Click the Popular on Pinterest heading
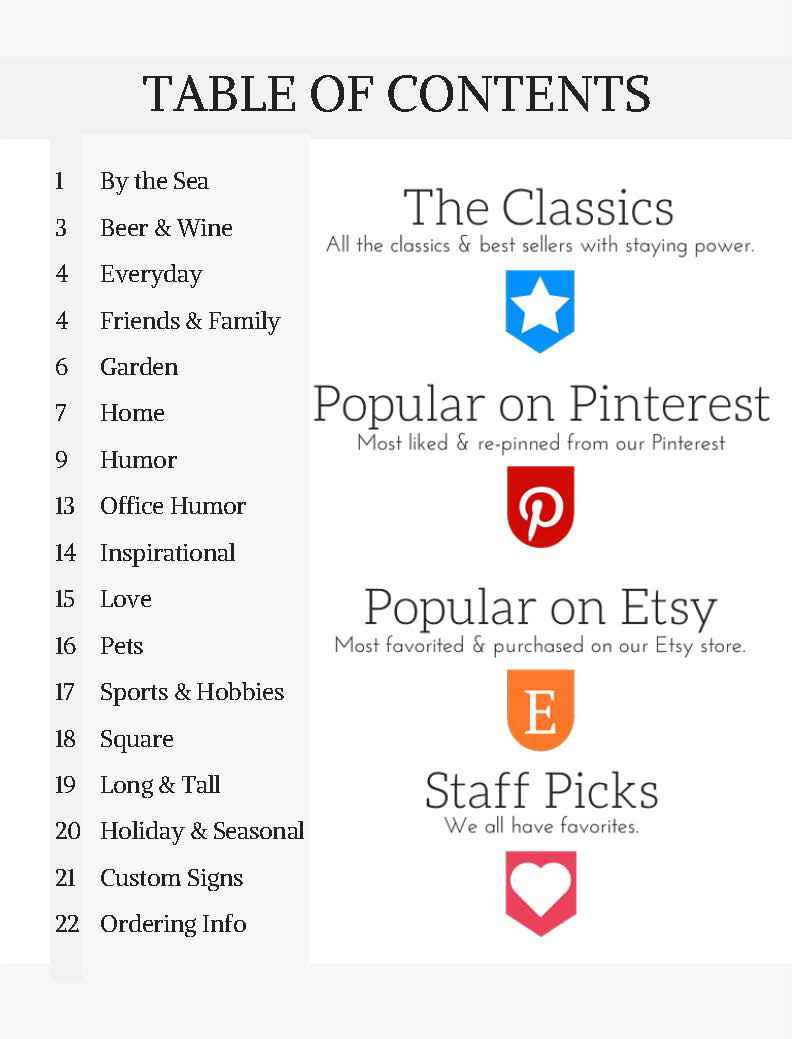792x1039 pixels. pyautogui.click(x=541, y=405)
